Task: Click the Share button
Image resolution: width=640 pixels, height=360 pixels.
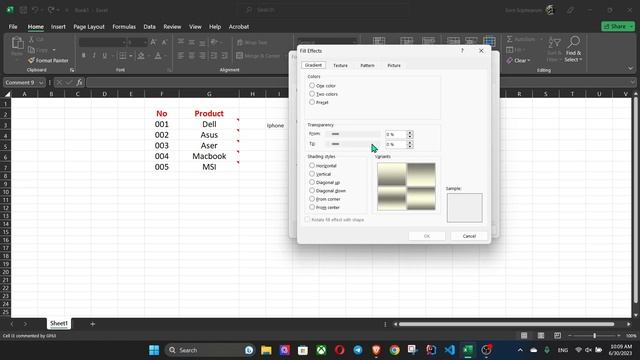Action: (x=618, y=26)
